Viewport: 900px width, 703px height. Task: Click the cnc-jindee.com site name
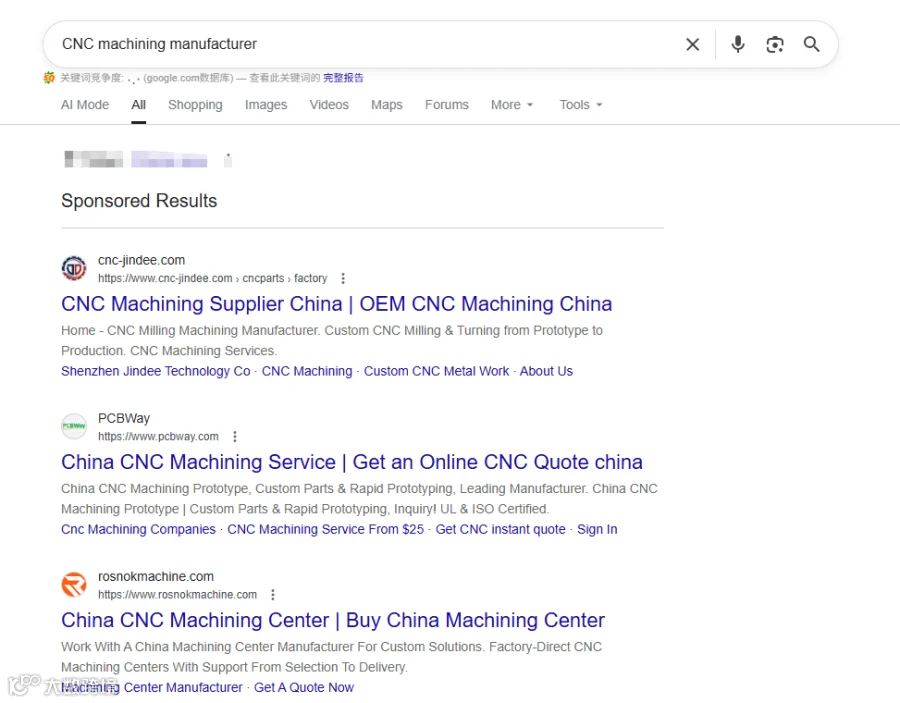point(141,261)
